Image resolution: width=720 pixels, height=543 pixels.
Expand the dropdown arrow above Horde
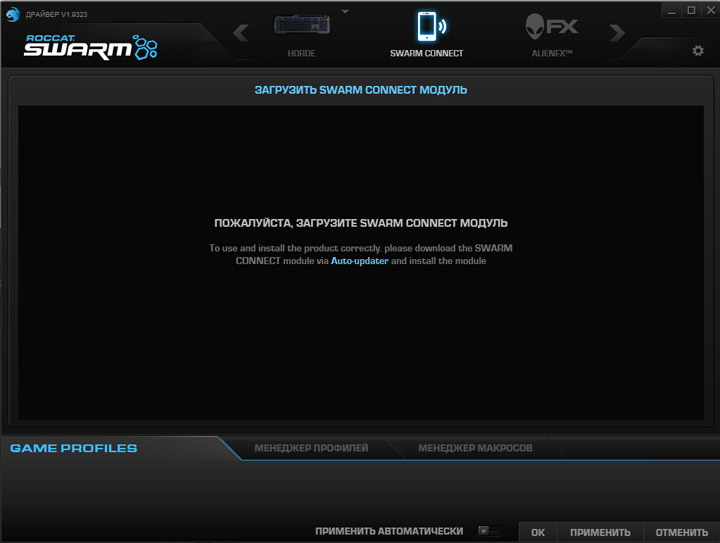pyautogui.click(x=345, y=11)
